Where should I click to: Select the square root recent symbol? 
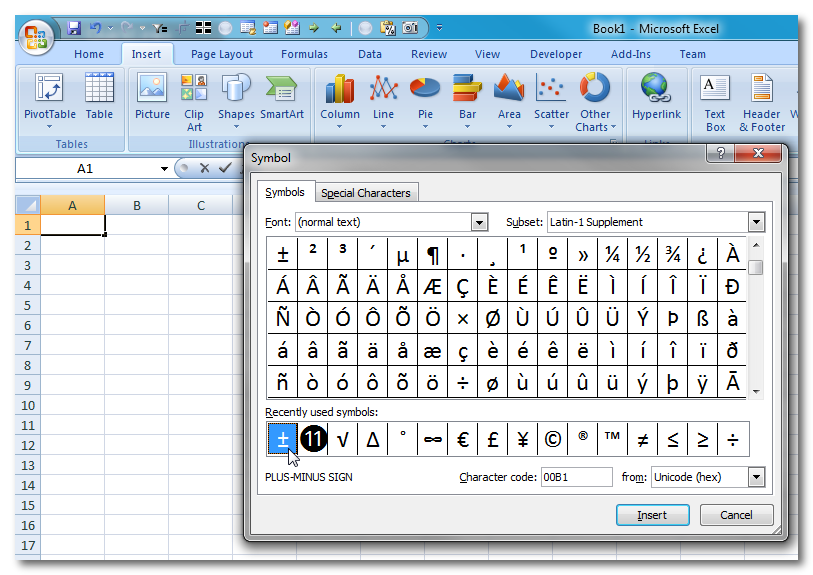pyautogui.click(x=343, y=439)
